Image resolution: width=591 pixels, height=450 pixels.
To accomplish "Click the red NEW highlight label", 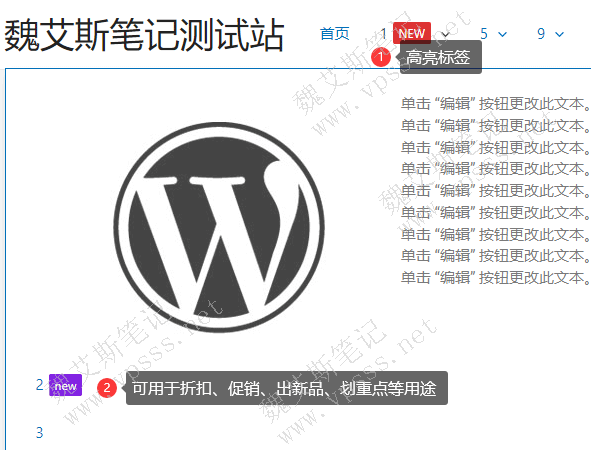I will click(x=412, y=33).
